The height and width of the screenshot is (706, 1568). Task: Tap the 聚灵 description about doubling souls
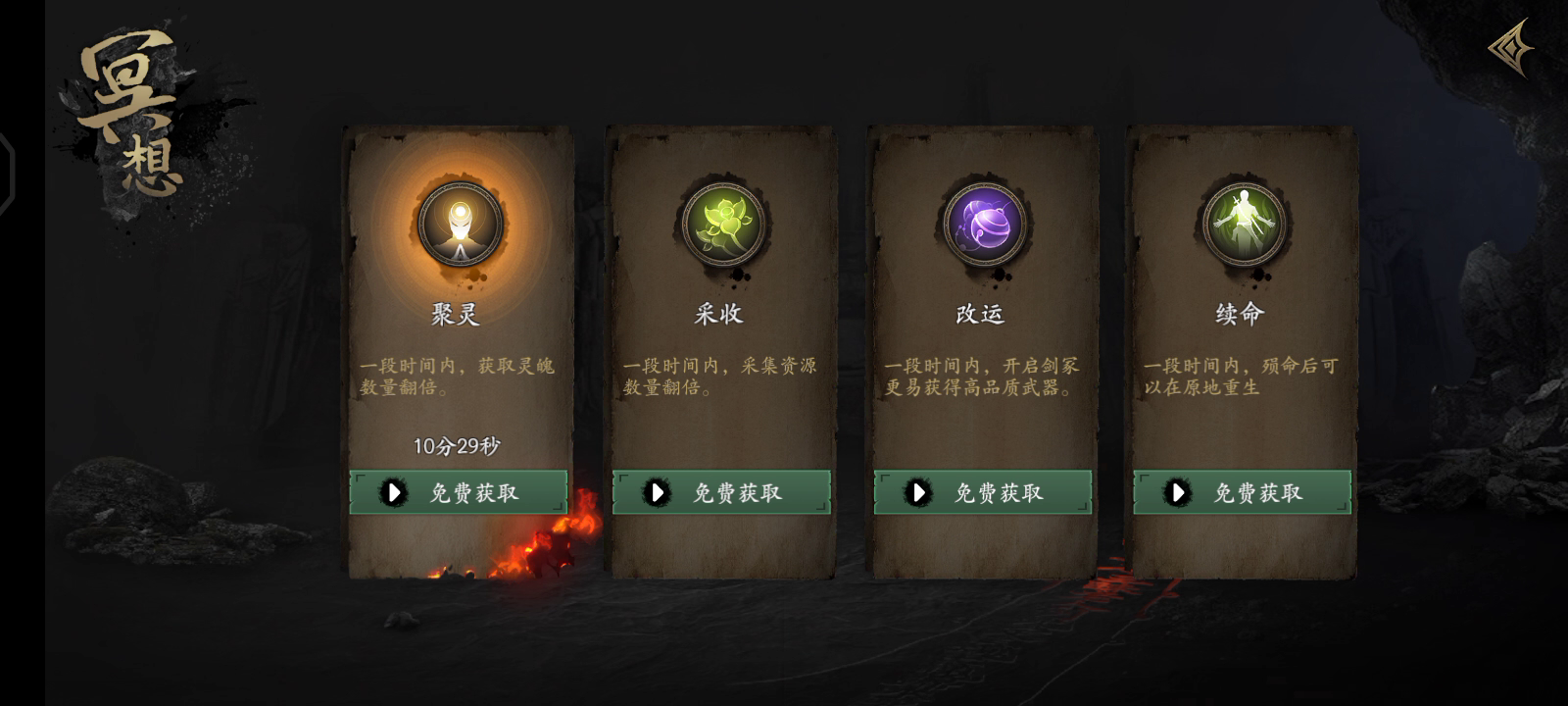click(457, 377)
